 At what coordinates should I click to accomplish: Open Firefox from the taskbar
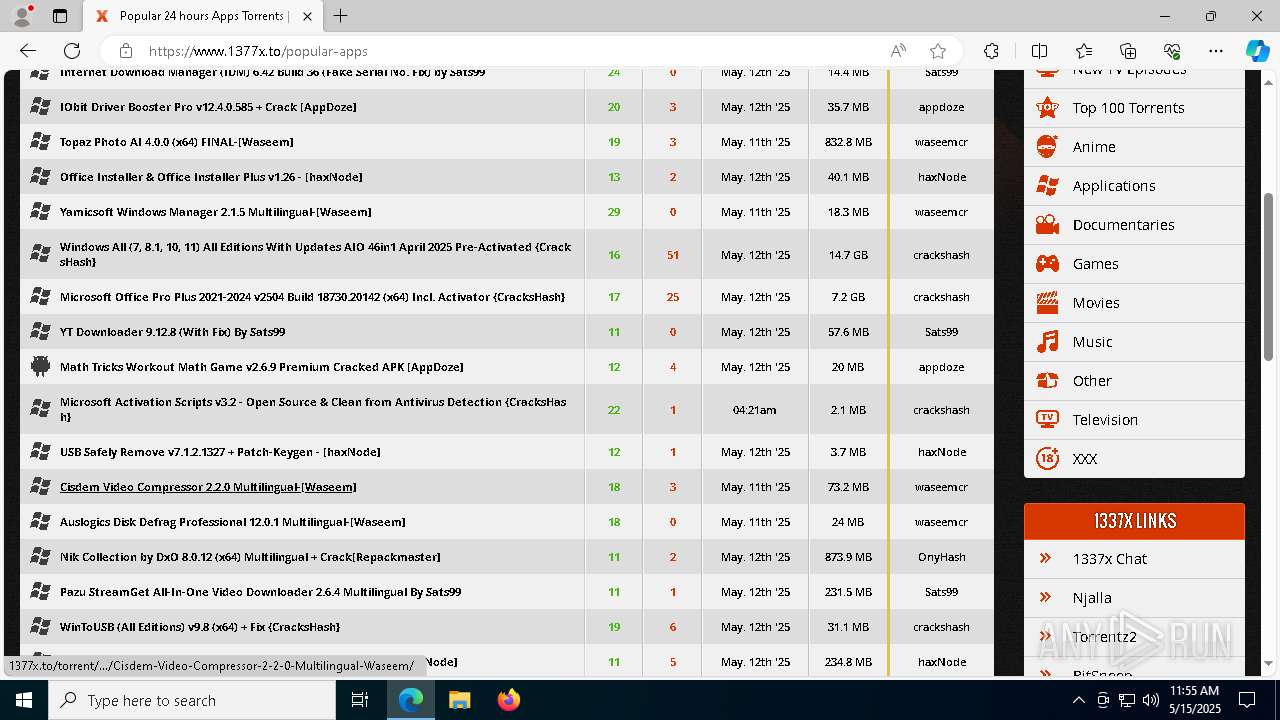[x=509, y=700]
